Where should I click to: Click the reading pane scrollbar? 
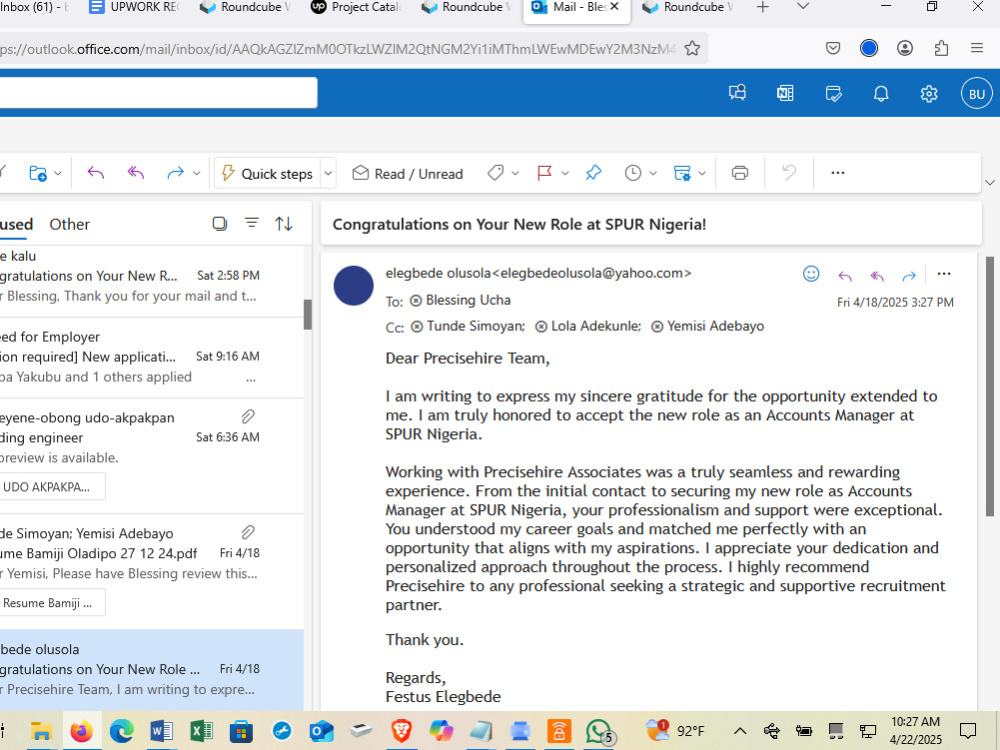(x=990, y=386)
